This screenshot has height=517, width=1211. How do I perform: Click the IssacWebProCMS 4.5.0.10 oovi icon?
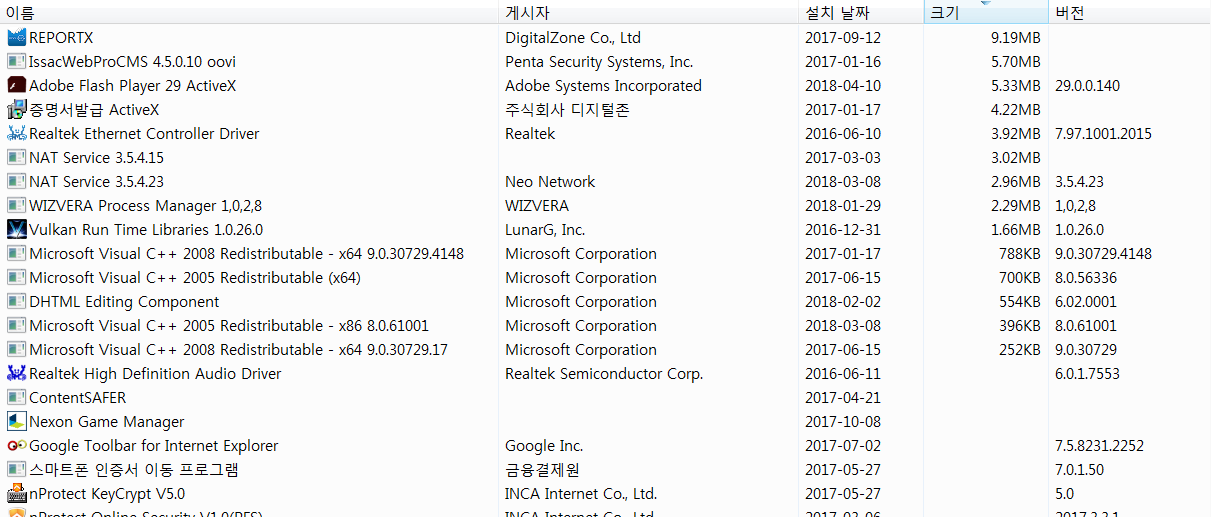(16, 62)
